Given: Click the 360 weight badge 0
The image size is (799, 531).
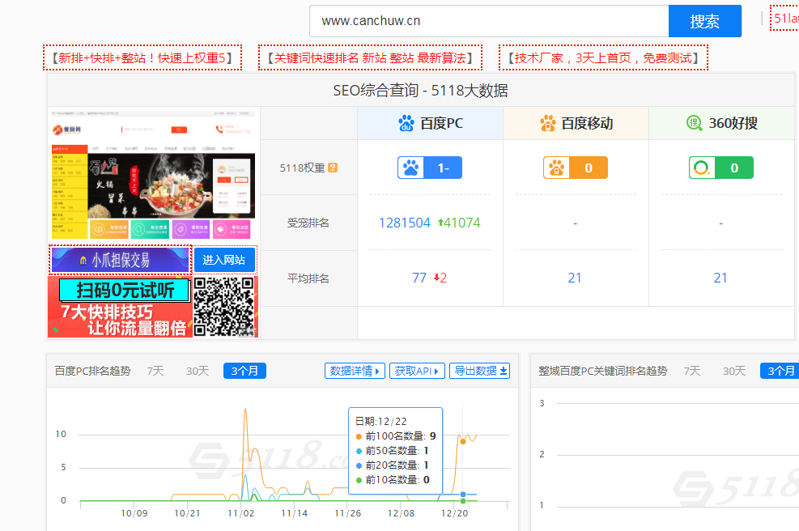Looking at the screenshot, I should pos(721,168).
